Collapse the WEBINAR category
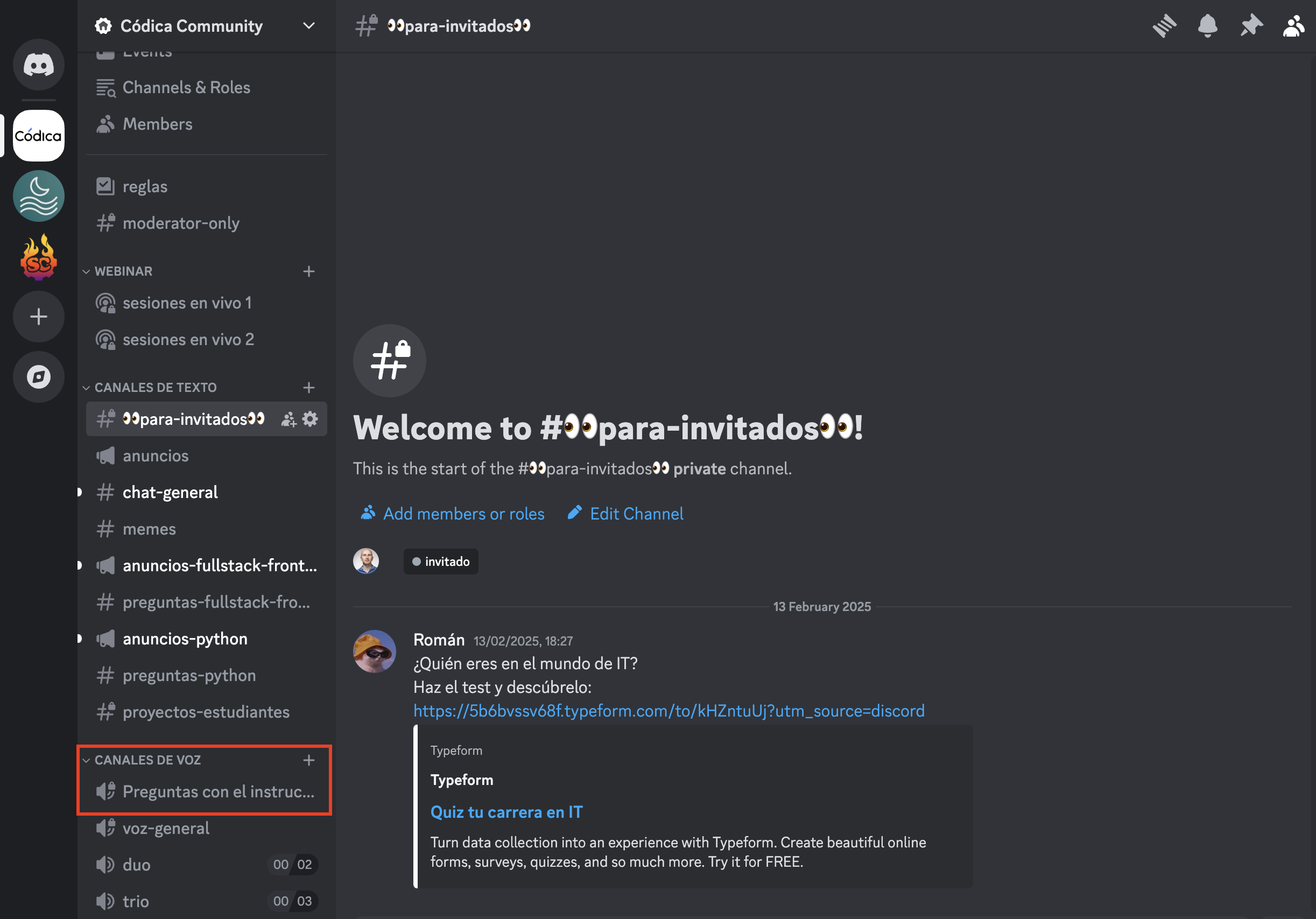 123,271
